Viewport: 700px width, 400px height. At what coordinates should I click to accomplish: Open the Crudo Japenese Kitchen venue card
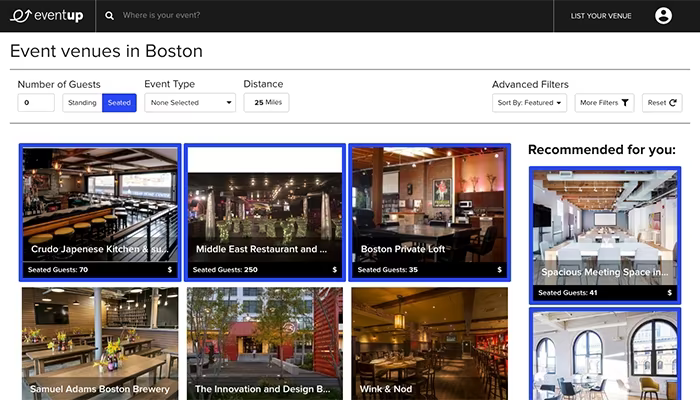(100, 212)
